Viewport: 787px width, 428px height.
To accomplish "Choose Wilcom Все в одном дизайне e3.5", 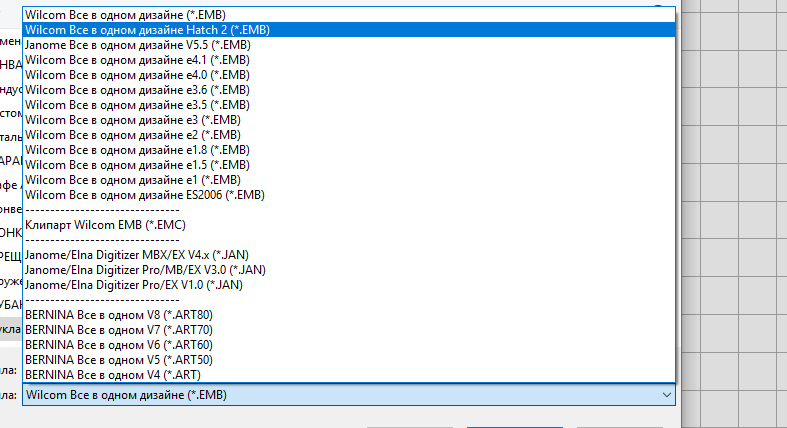I will [349, 105].
